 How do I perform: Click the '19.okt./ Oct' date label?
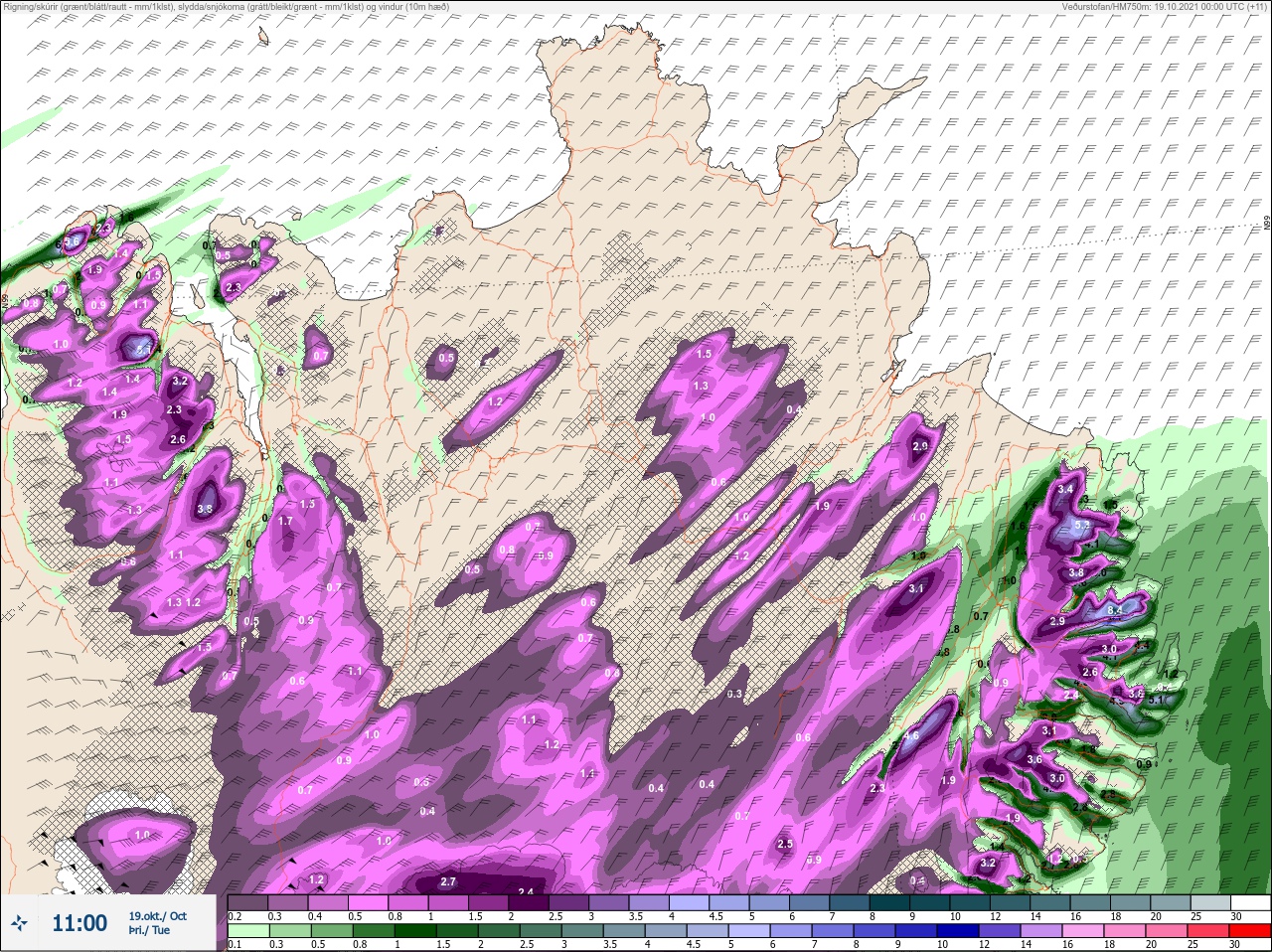point(157,915)
